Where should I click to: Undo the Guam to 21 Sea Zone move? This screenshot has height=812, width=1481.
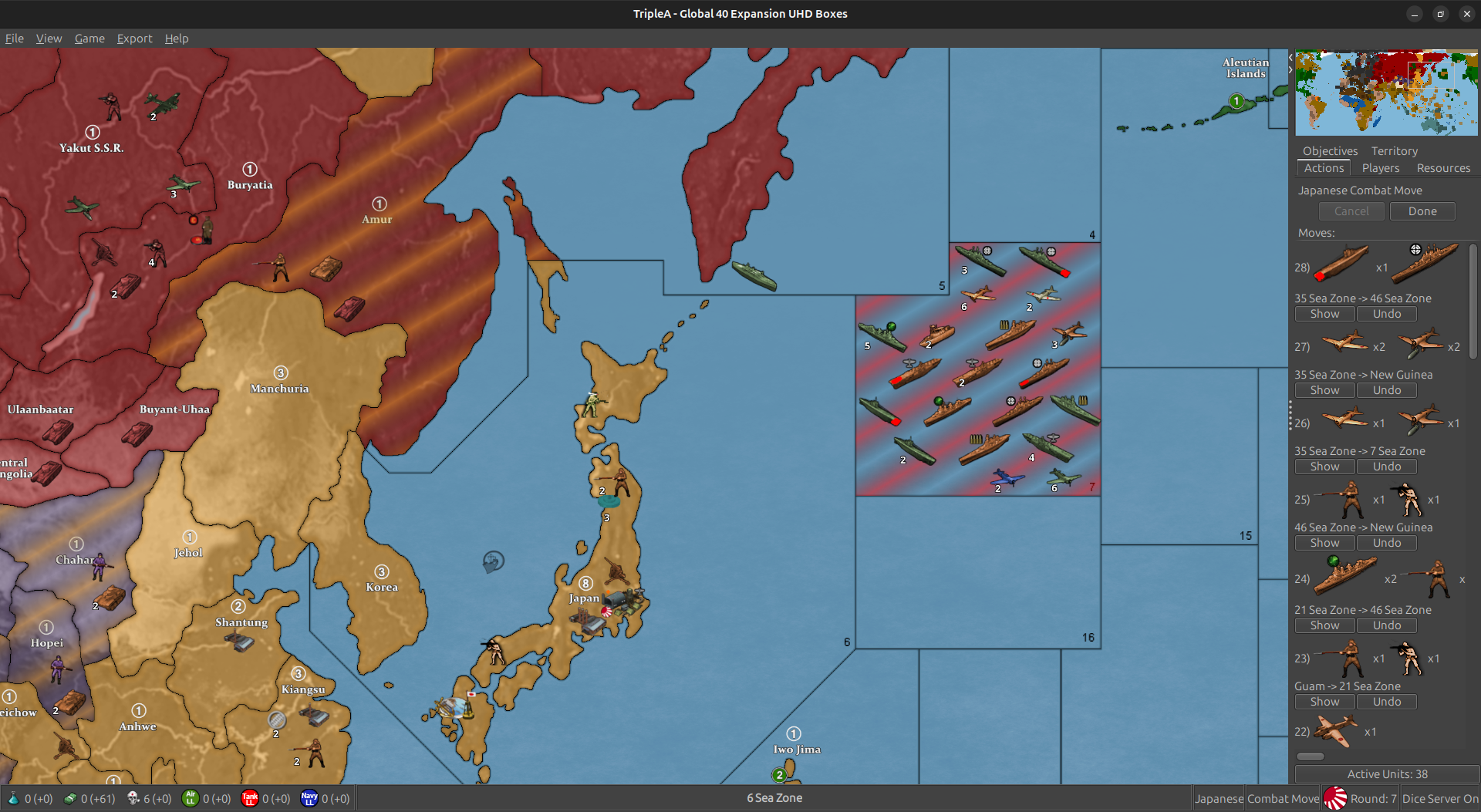point(1386,701)
